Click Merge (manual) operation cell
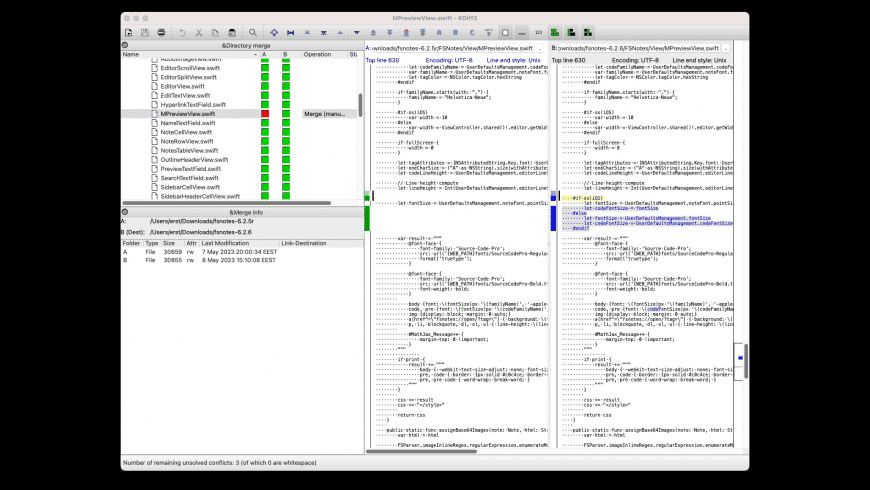 (x=325, y=114)
